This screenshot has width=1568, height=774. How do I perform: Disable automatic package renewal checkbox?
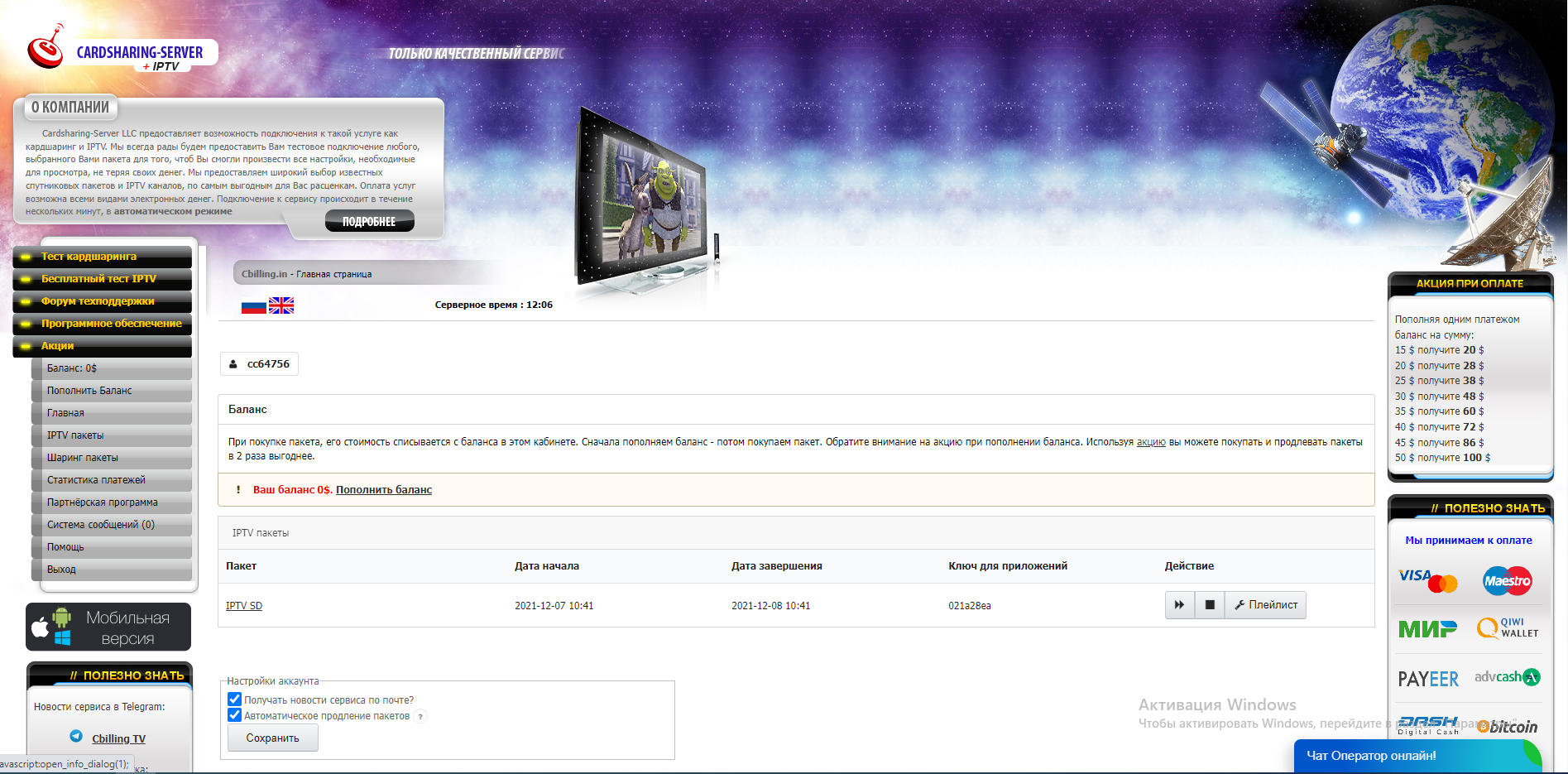coord(235,715)
